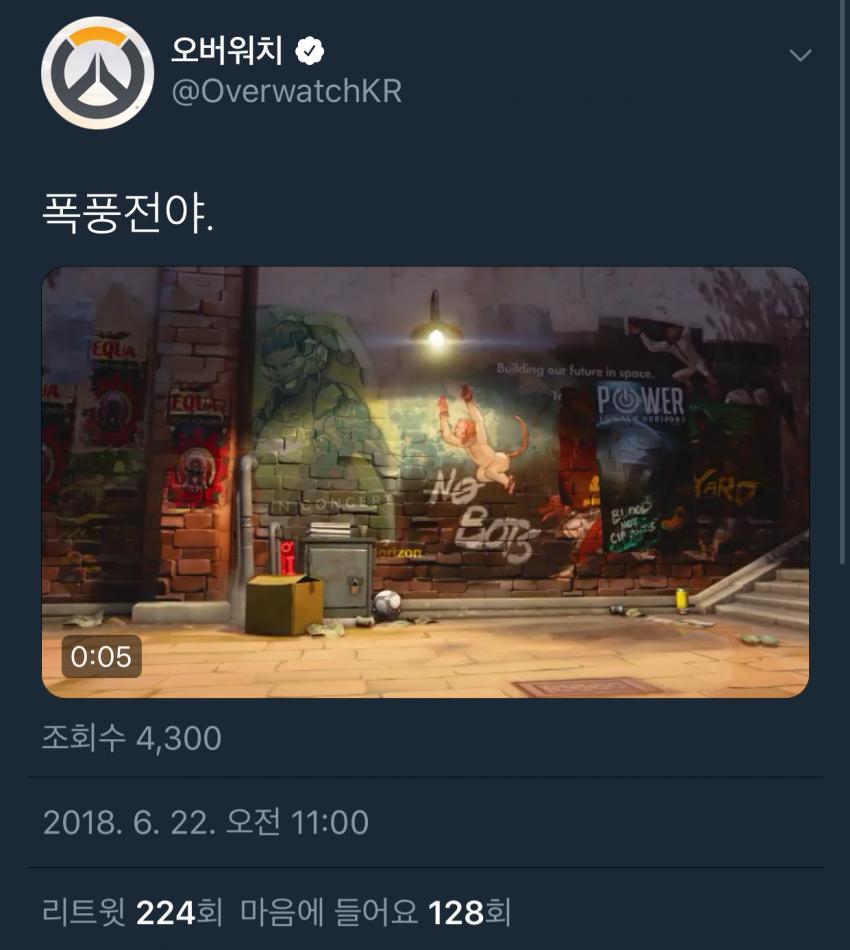Open the retweets list showing 224회
Viewport: 850px width, 950px height.
coord(133,912)
